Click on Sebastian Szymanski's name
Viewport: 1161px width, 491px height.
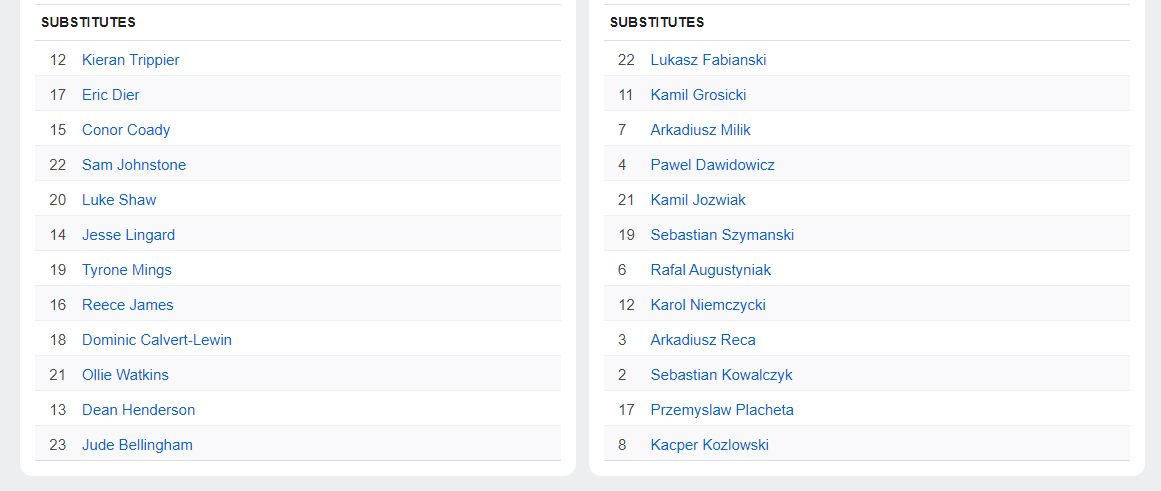(x=722, y=235)
